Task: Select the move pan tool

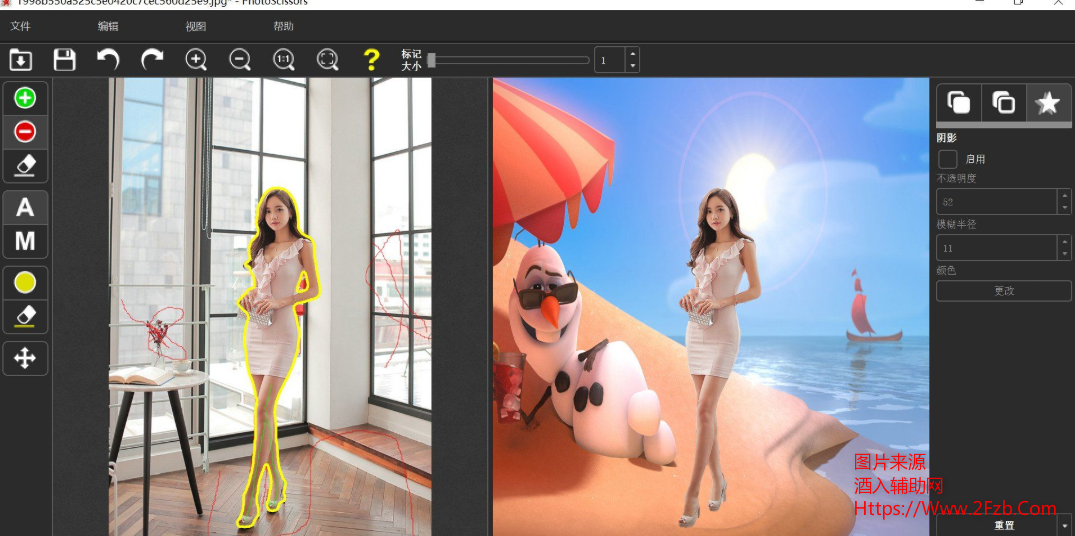Action: pyautogui.click(x=25, y=358)
